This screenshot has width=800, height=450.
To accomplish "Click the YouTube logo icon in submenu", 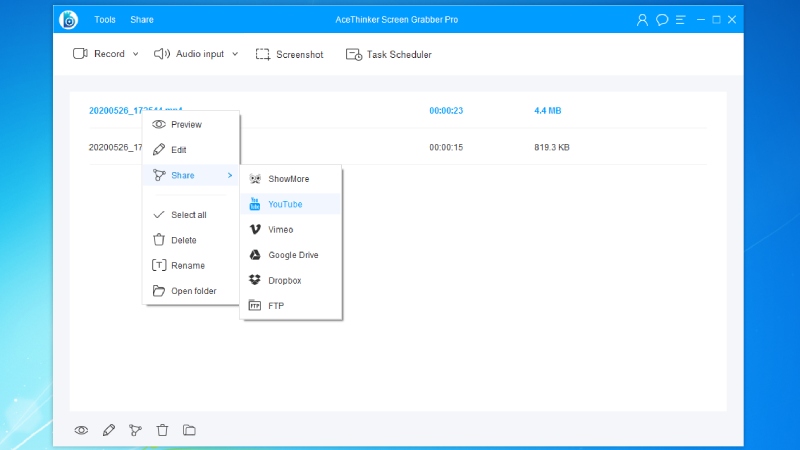I will point(255,204).
